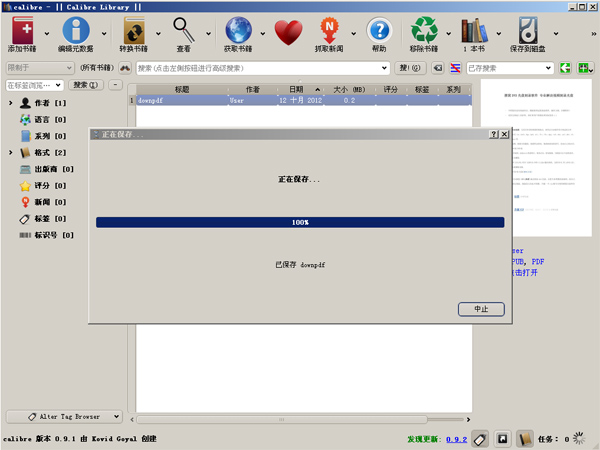Sort by 作者 column header
The height and width of the screenshot is (450, 600).
click(253, 90)
